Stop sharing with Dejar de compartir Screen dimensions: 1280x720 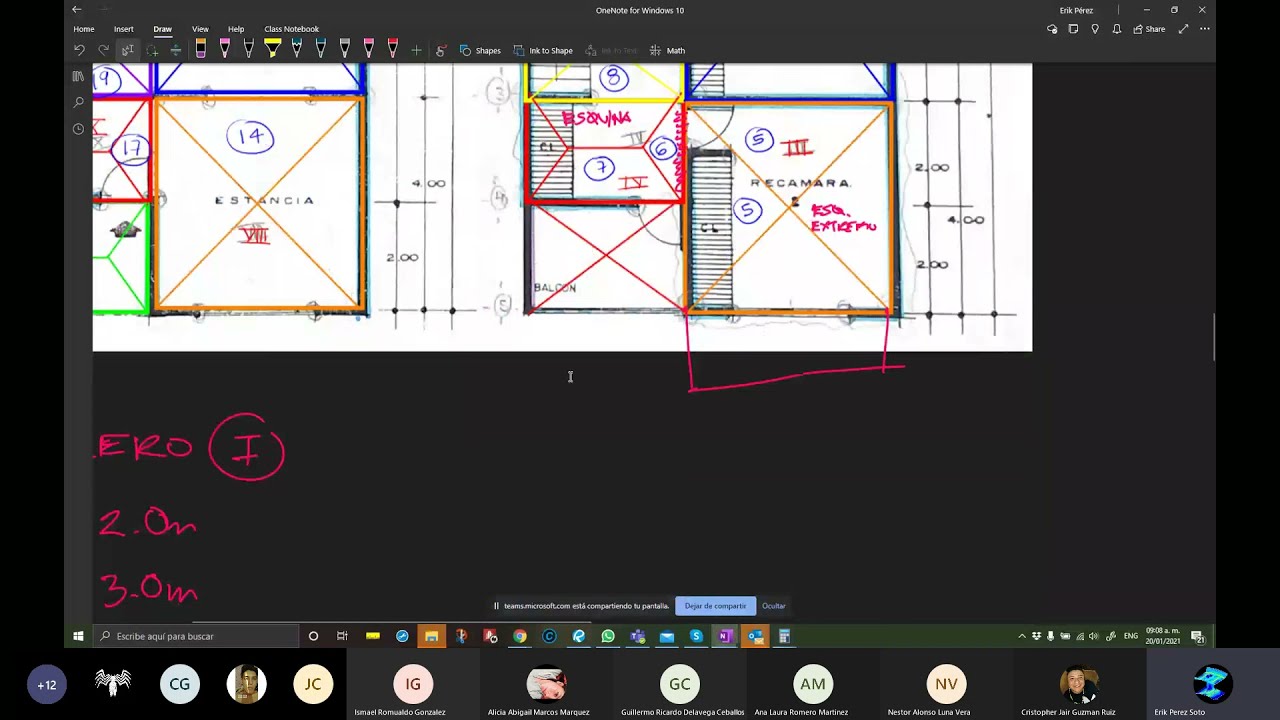pyautogui.click(x=715, y=606)
